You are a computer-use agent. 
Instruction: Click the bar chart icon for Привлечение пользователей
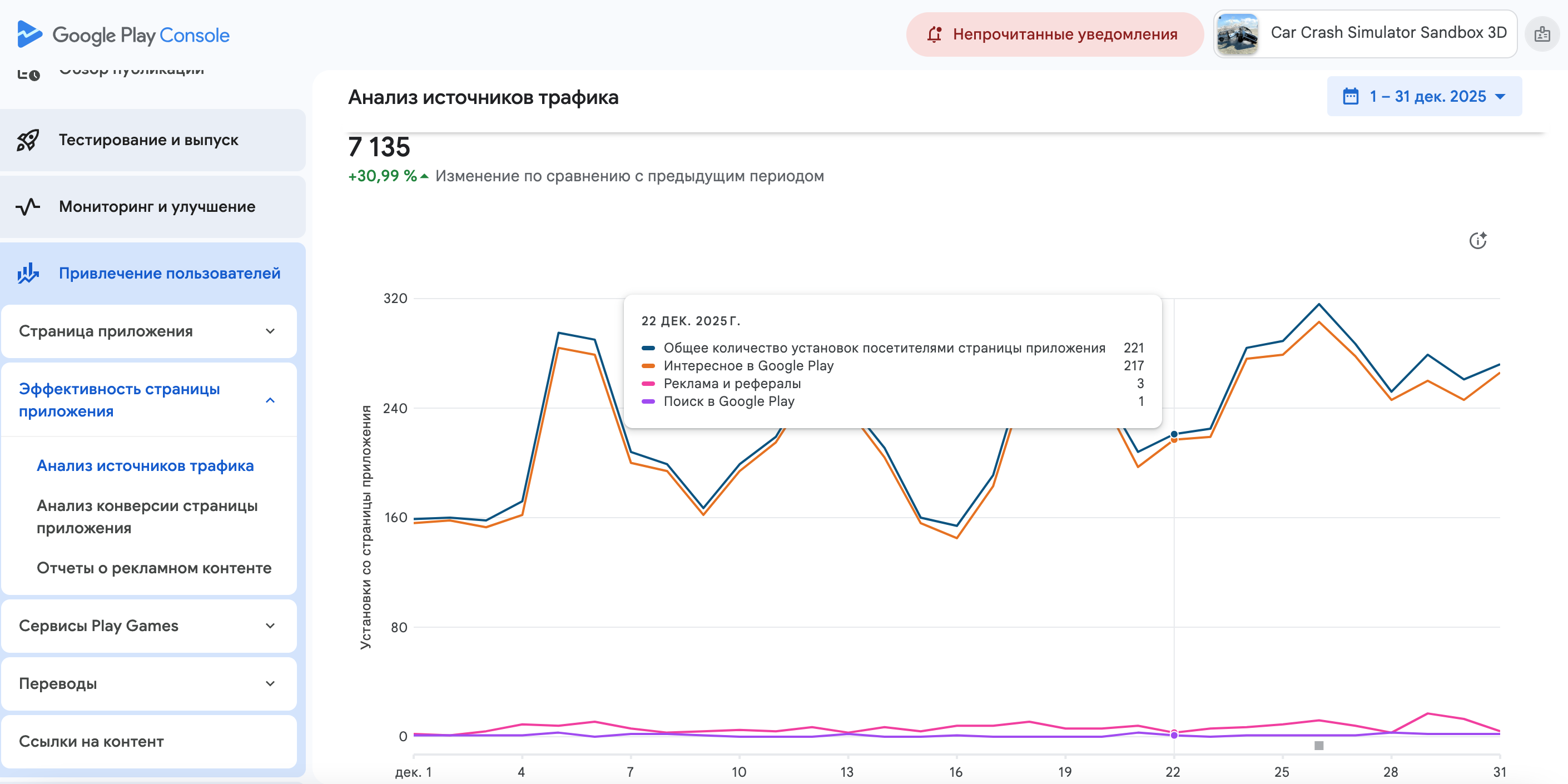click(28, 274)
